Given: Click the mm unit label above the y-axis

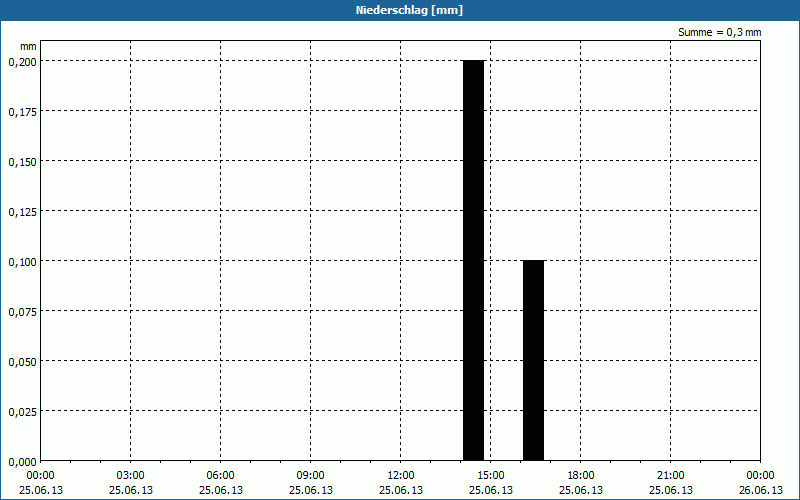Looking at the screenshot, I should tap(29, 46).
